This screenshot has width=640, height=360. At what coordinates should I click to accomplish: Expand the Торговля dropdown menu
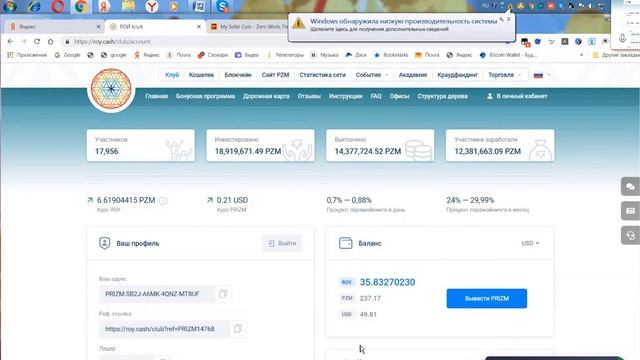pyautogui.click(x=504, y=75)
